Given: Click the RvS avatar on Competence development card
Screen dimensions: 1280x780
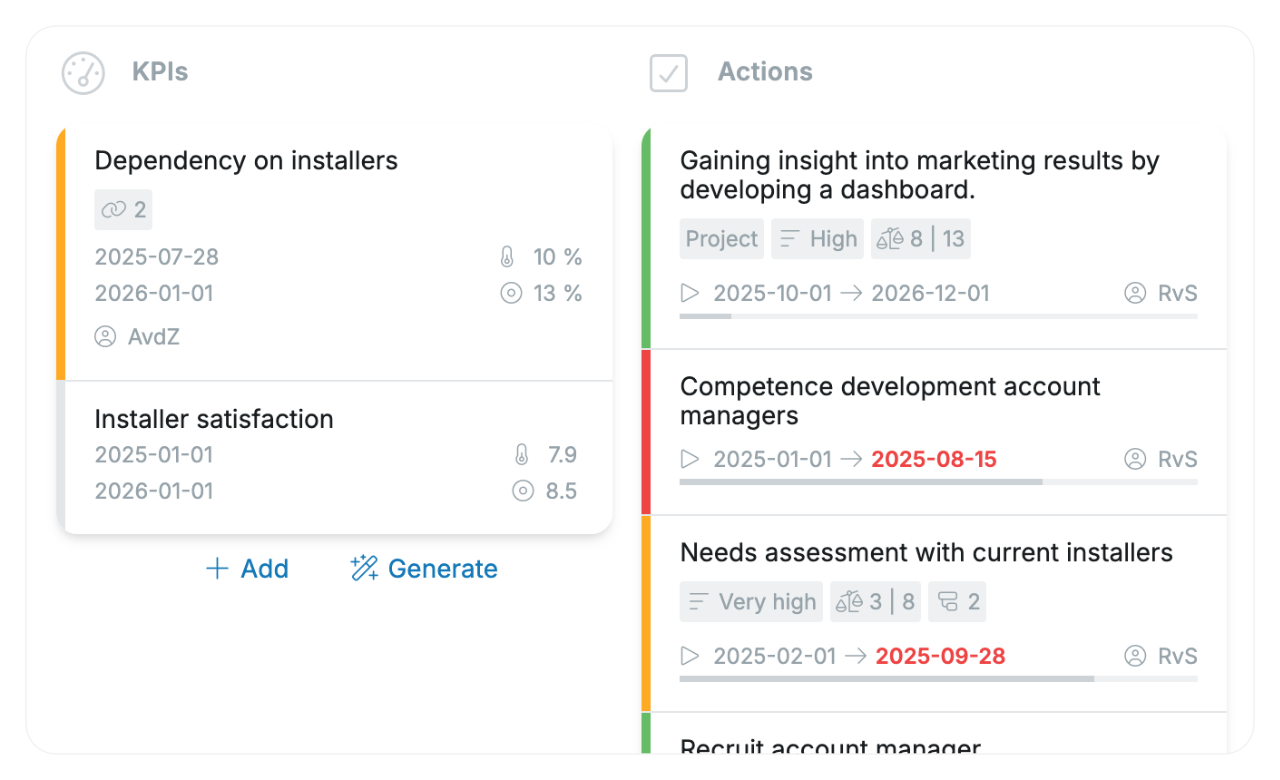Looking at the screenshot, I should coord(1135,459).
